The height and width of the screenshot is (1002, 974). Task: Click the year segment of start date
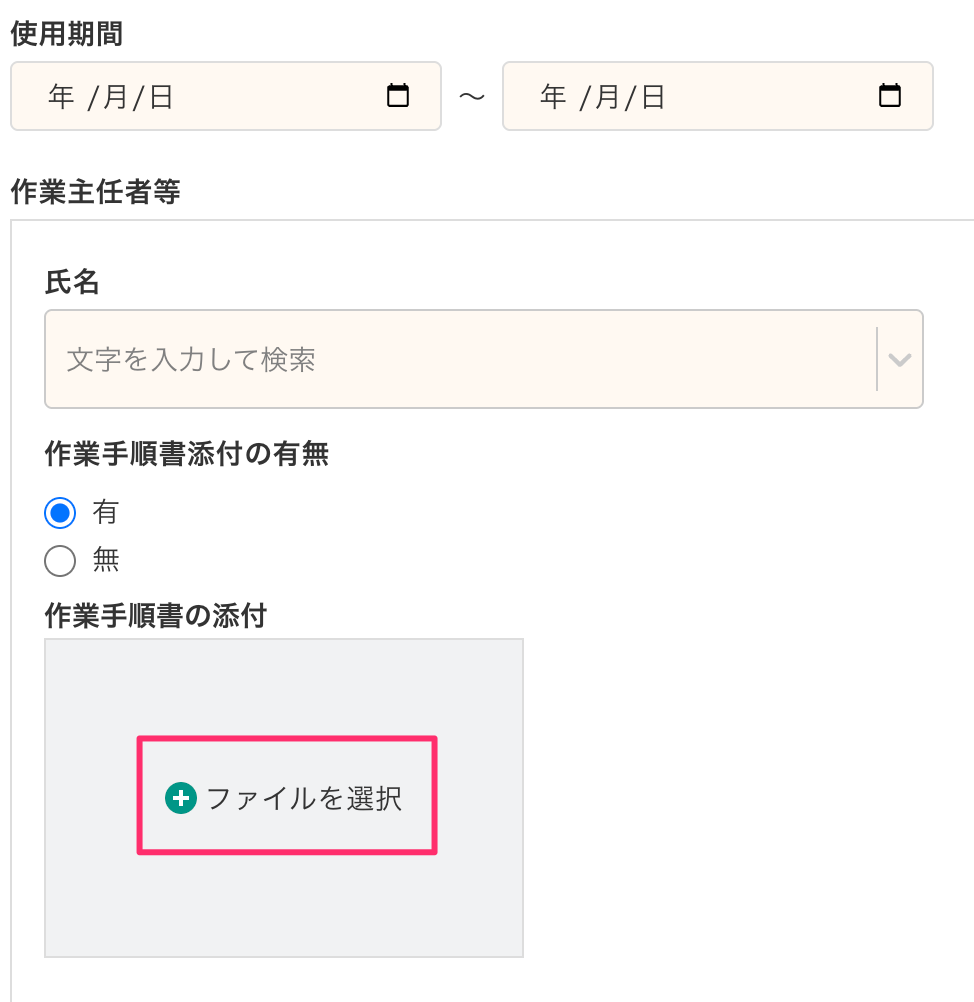click(x=62, y=97)
